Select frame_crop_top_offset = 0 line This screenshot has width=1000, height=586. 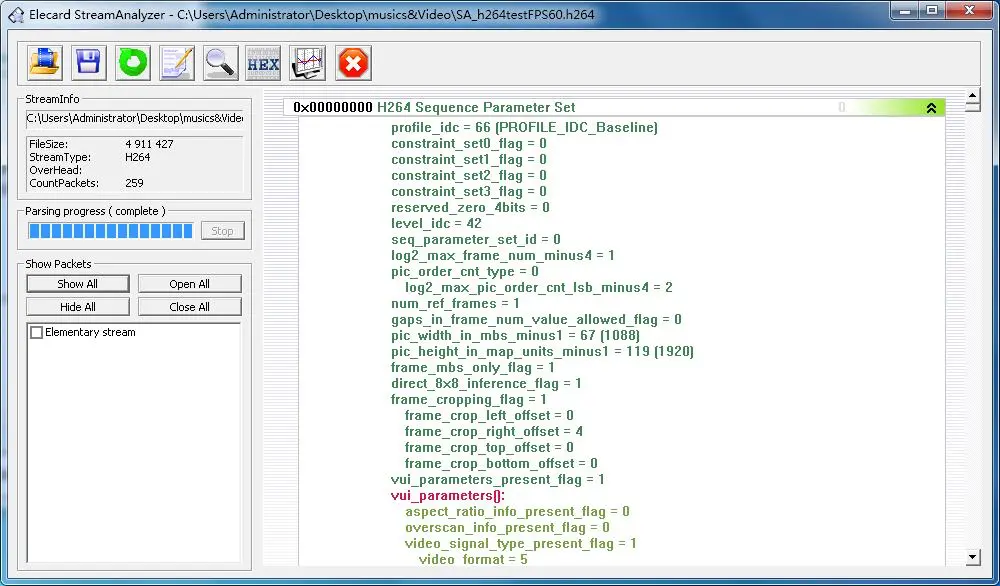coord(489,448)
